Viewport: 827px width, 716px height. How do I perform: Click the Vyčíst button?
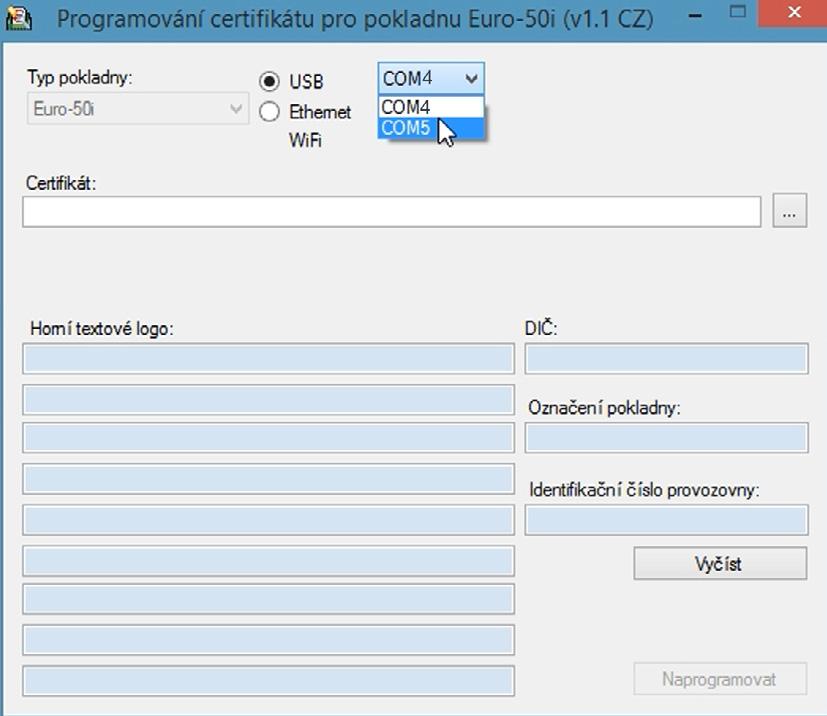[720, 564]
